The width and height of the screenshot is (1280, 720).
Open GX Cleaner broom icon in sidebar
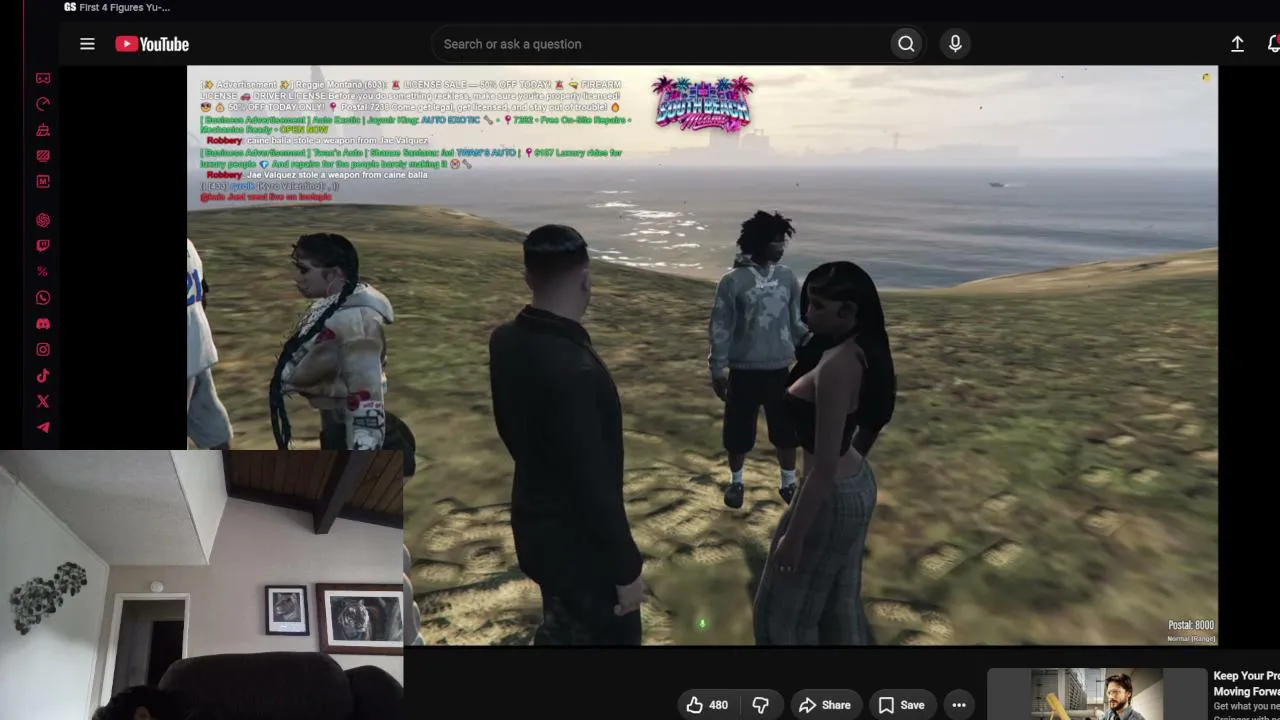pyautogui.click(x=43, y=130)
